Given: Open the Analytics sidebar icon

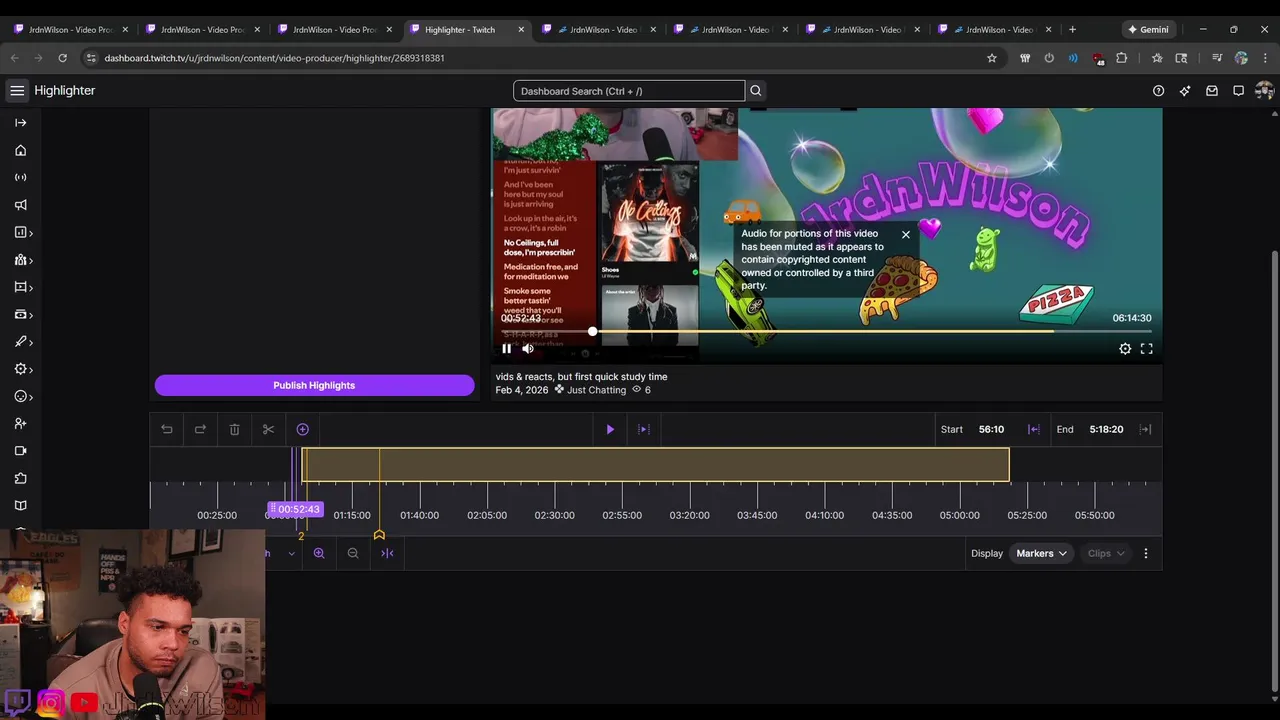Looking at the screenshot, I should (x=20, y=232).
